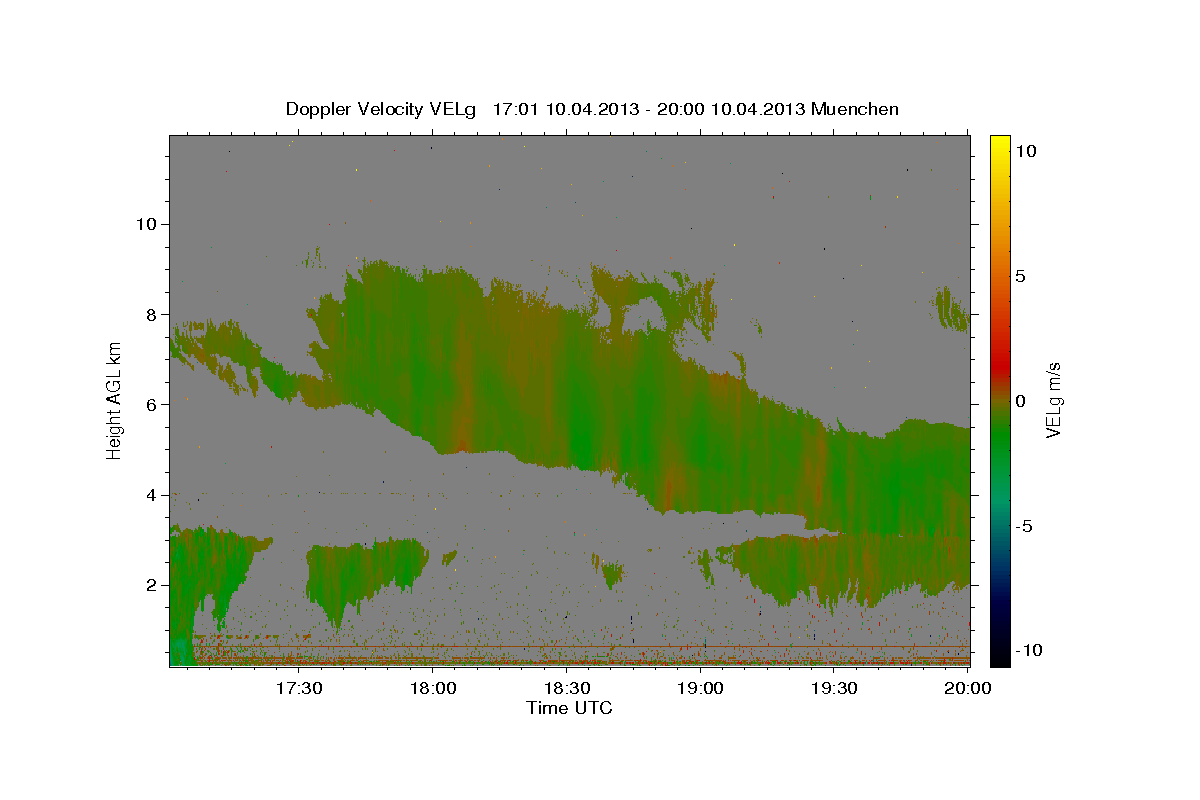The image size is (1200, 800).
Task: Click the '19:30' time axis label
Action: pyautogui.click(x=834, y=688)
